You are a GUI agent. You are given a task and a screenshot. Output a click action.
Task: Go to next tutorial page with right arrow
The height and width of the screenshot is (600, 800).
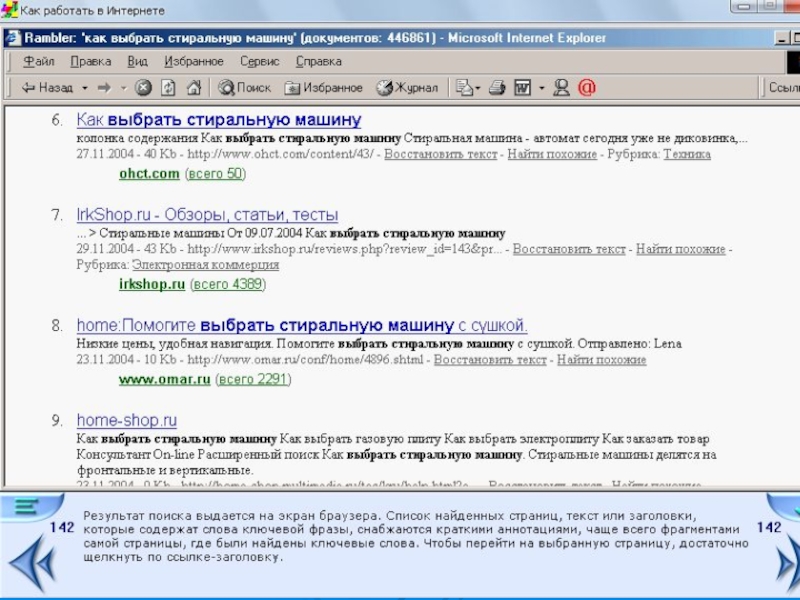click(x=788, y=563)
